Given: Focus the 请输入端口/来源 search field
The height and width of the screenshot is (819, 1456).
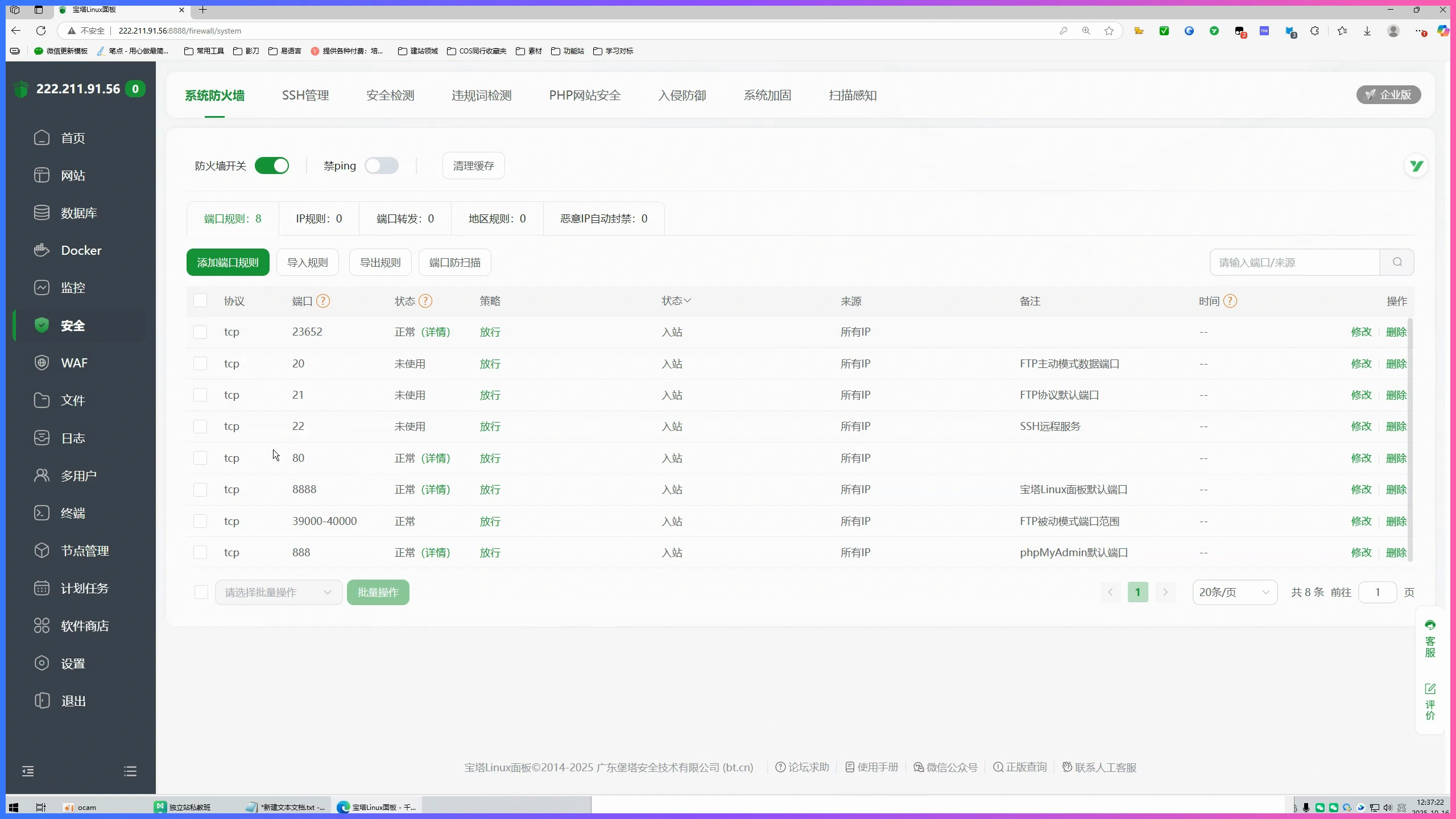Looking at the screenshot, I should pos(1294,262).
